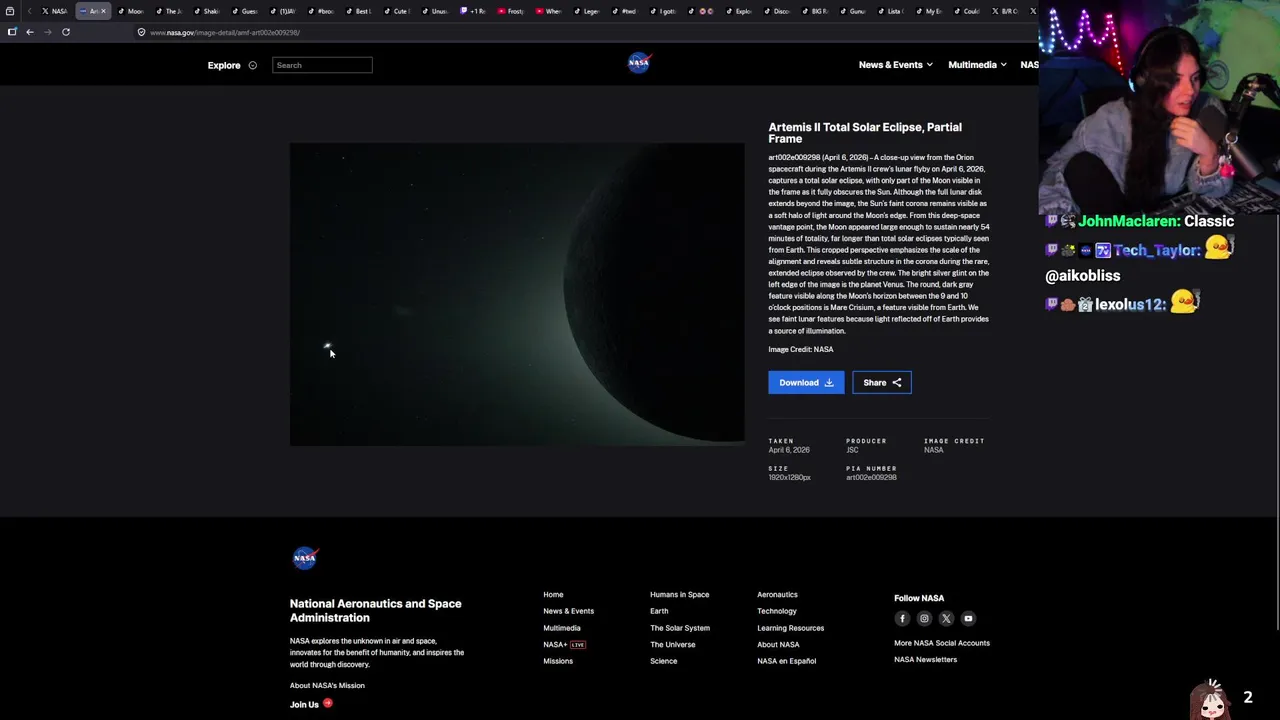Image resolution: width=1280 pixels, height=720 pixels.
Task: Click the browser forward arrow
Action: pos(47,32)
